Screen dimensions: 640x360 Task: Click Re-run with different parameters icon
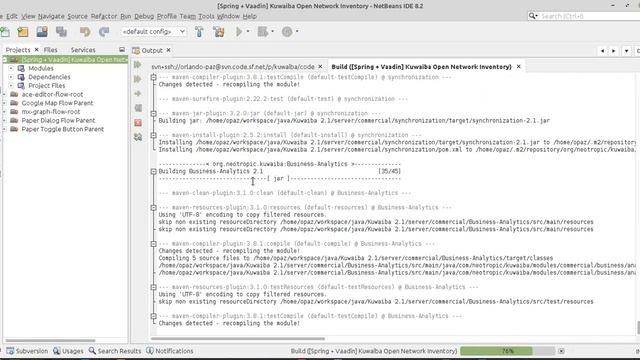(x=138, y=79)
